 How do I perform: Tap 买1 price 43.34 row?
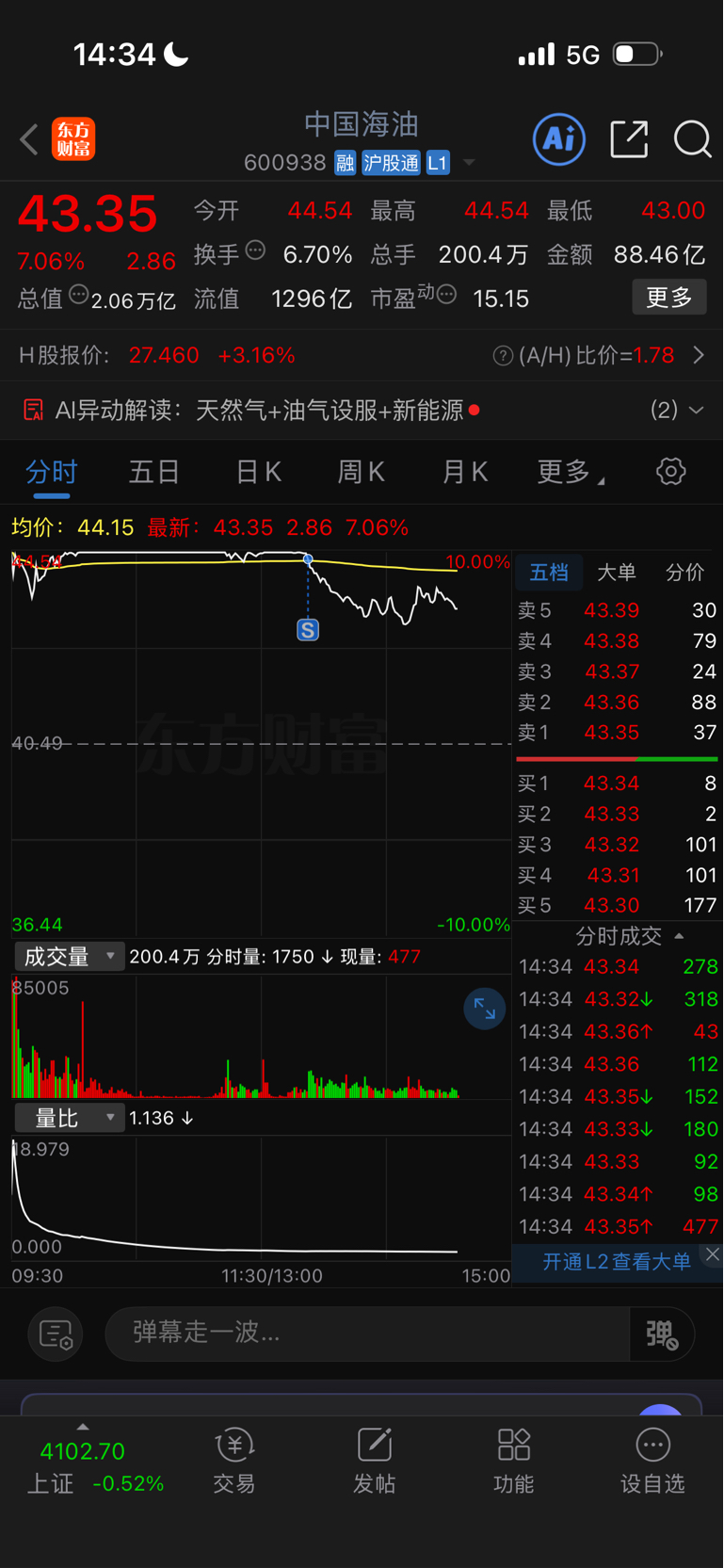tap(617, 784)
